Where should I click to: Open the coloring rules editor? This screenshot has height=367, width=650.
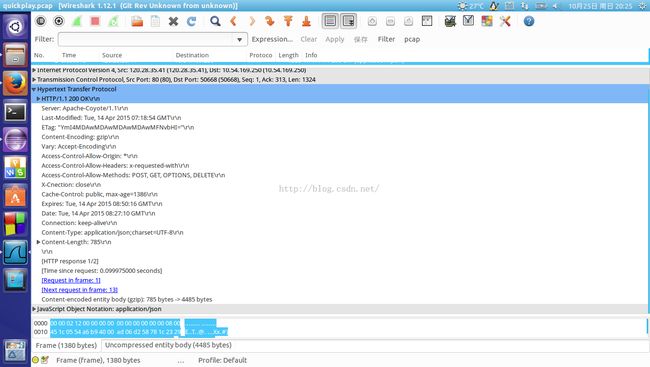coord(487,21)
